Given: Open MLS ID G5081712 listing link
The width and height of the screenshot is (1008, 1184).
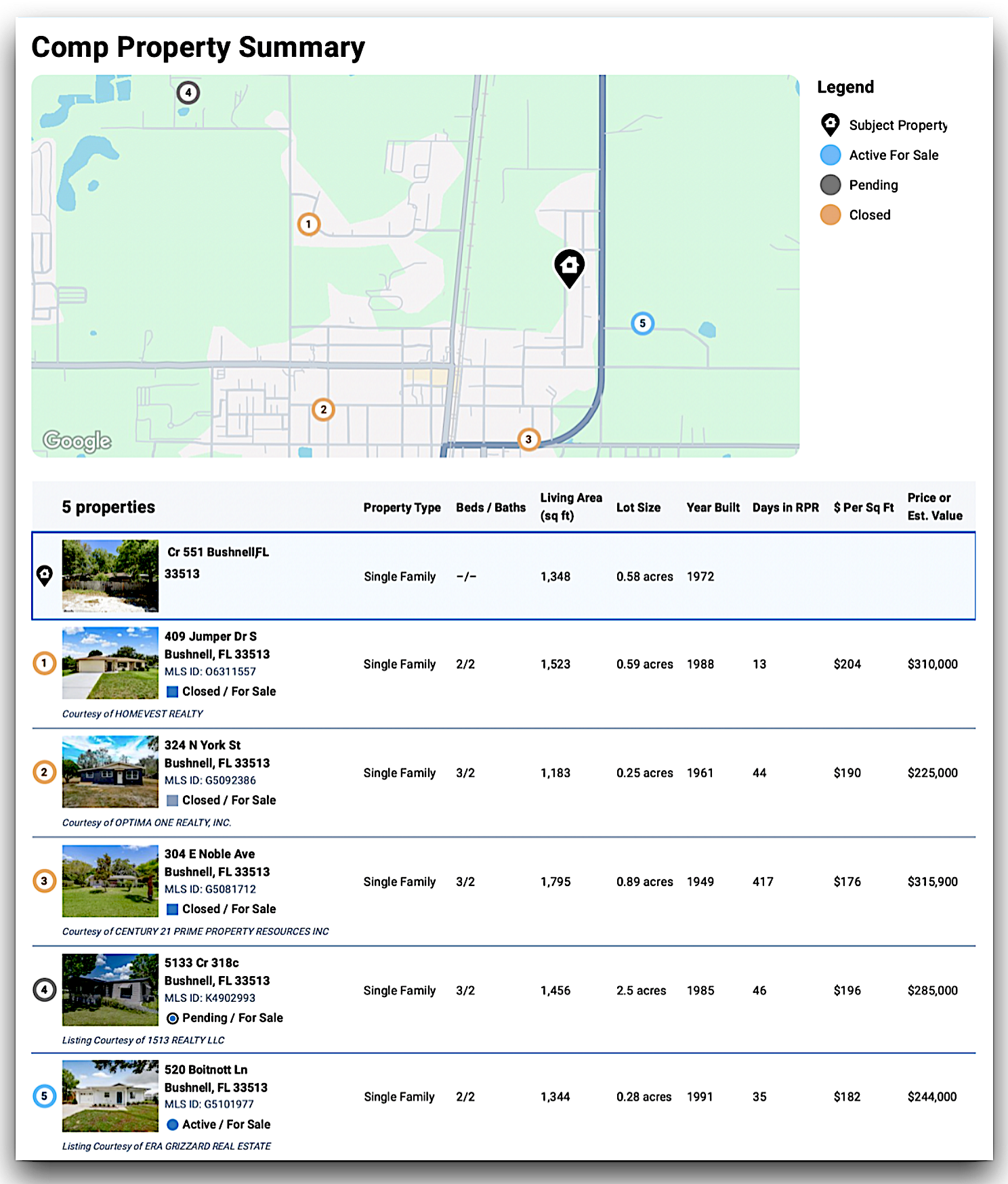Looking at the screenshot, I should pos(210,889).
